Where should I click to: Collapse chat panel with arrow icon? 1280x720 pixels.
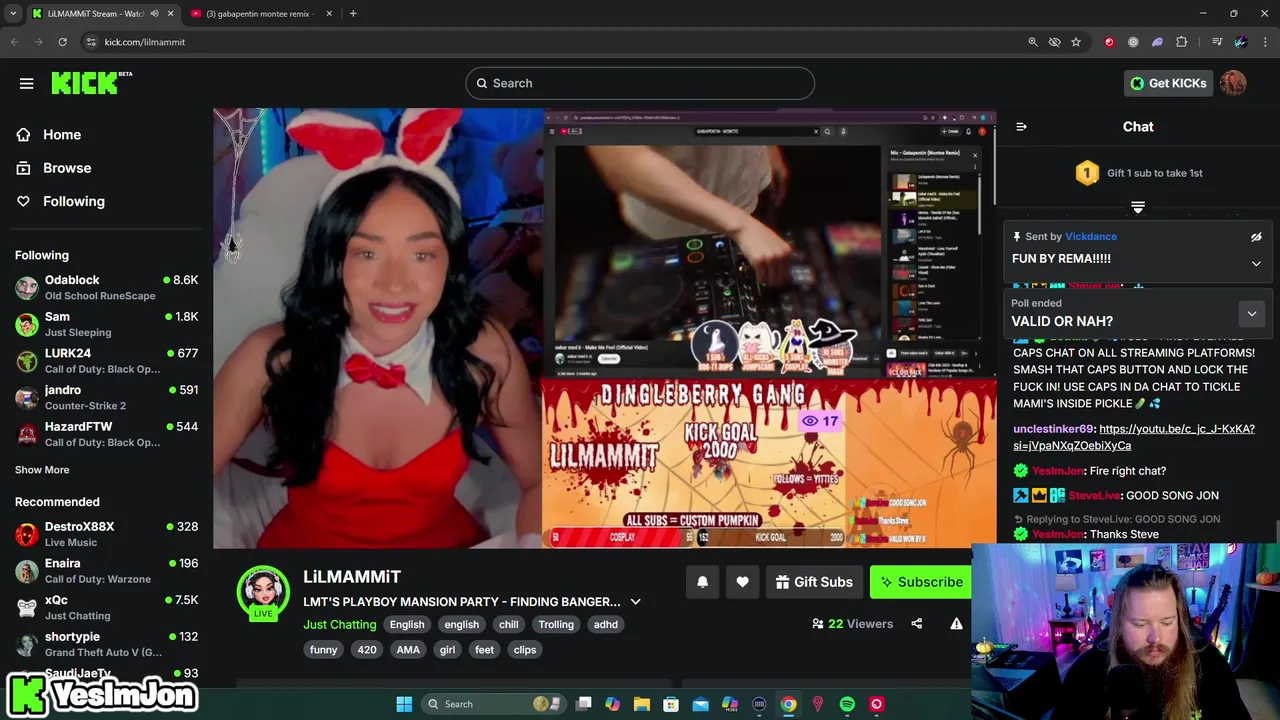[1021, 127]
